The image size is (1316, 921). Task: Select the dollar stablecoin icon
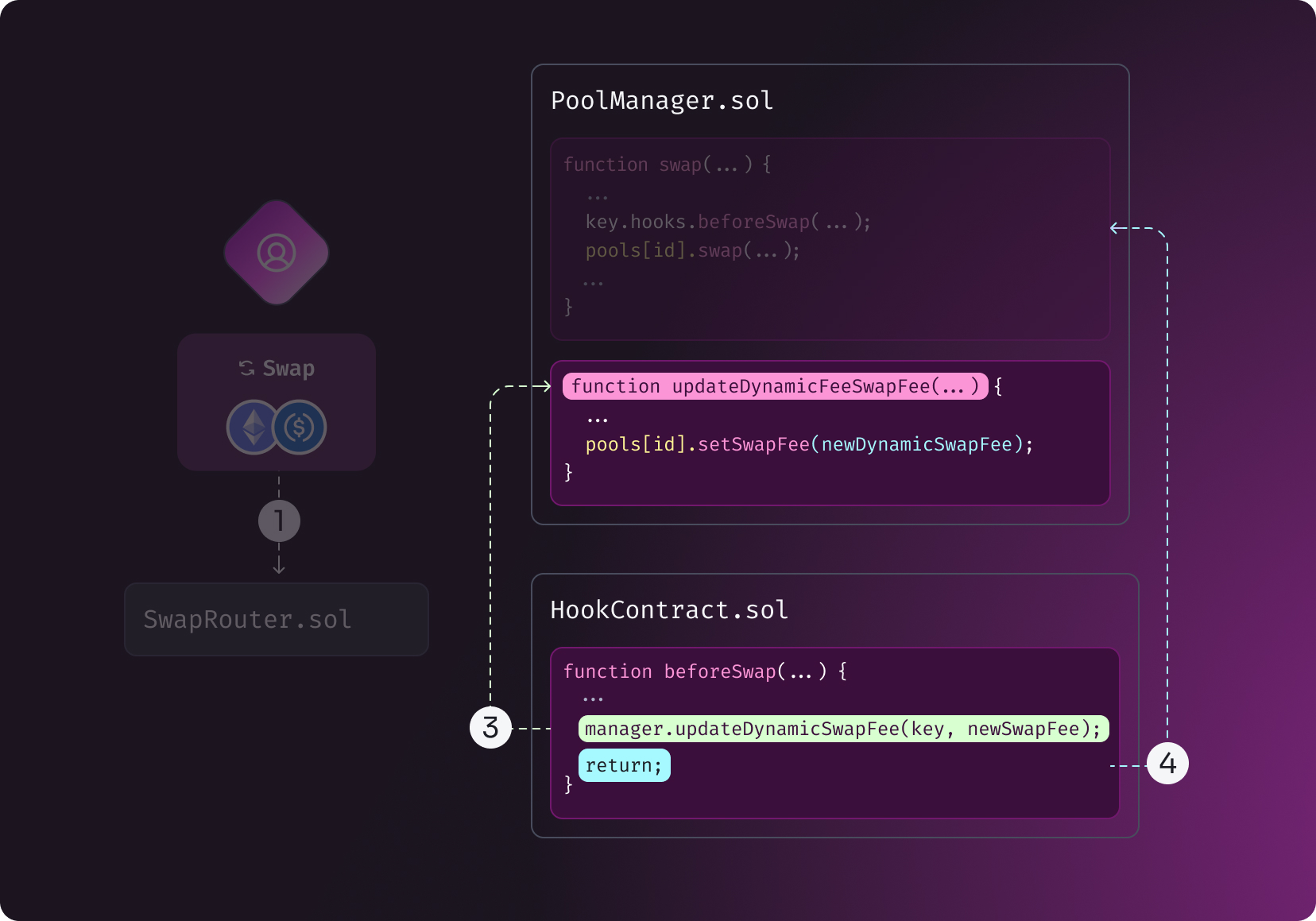coord(300,427)
